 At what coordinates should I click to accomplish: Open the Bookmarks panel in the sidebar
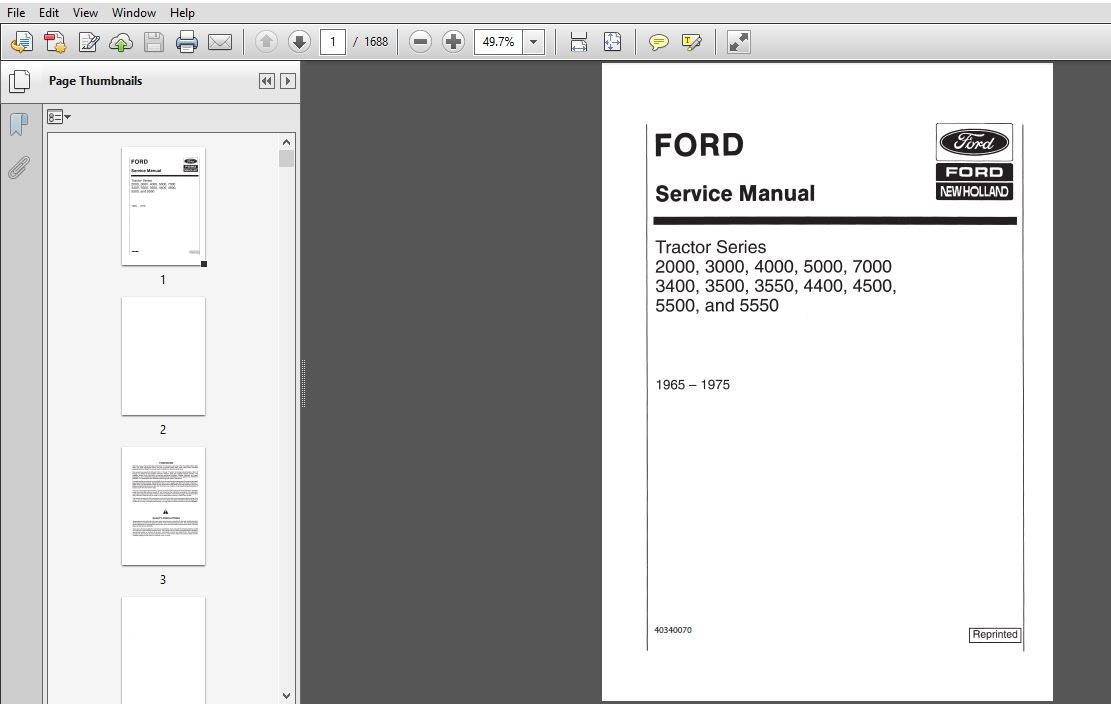click(x=19, y=125)
